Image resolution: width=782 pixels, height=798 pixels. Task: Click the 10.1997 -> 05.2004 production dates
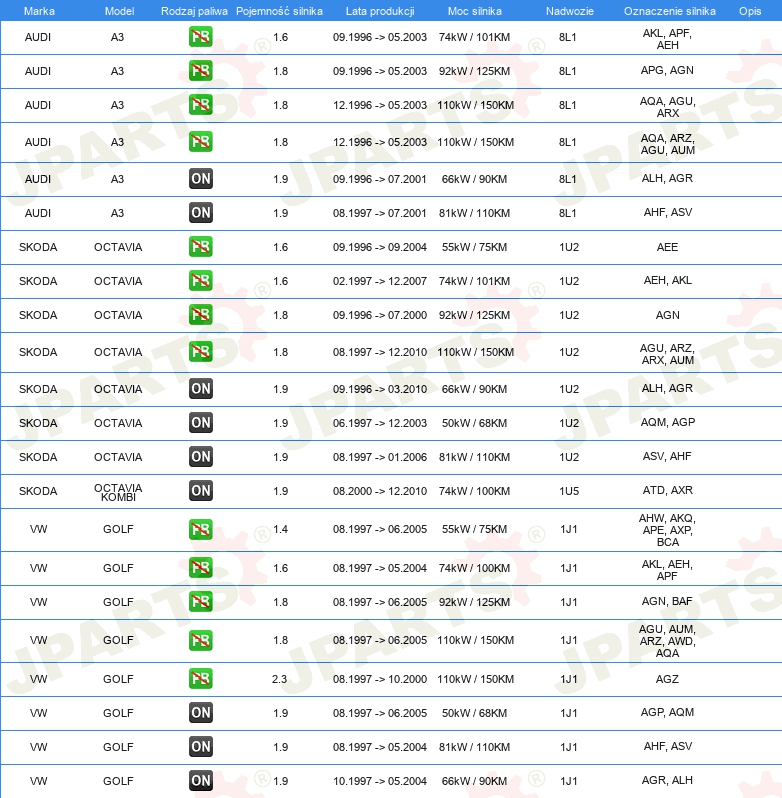coord(380,781)
